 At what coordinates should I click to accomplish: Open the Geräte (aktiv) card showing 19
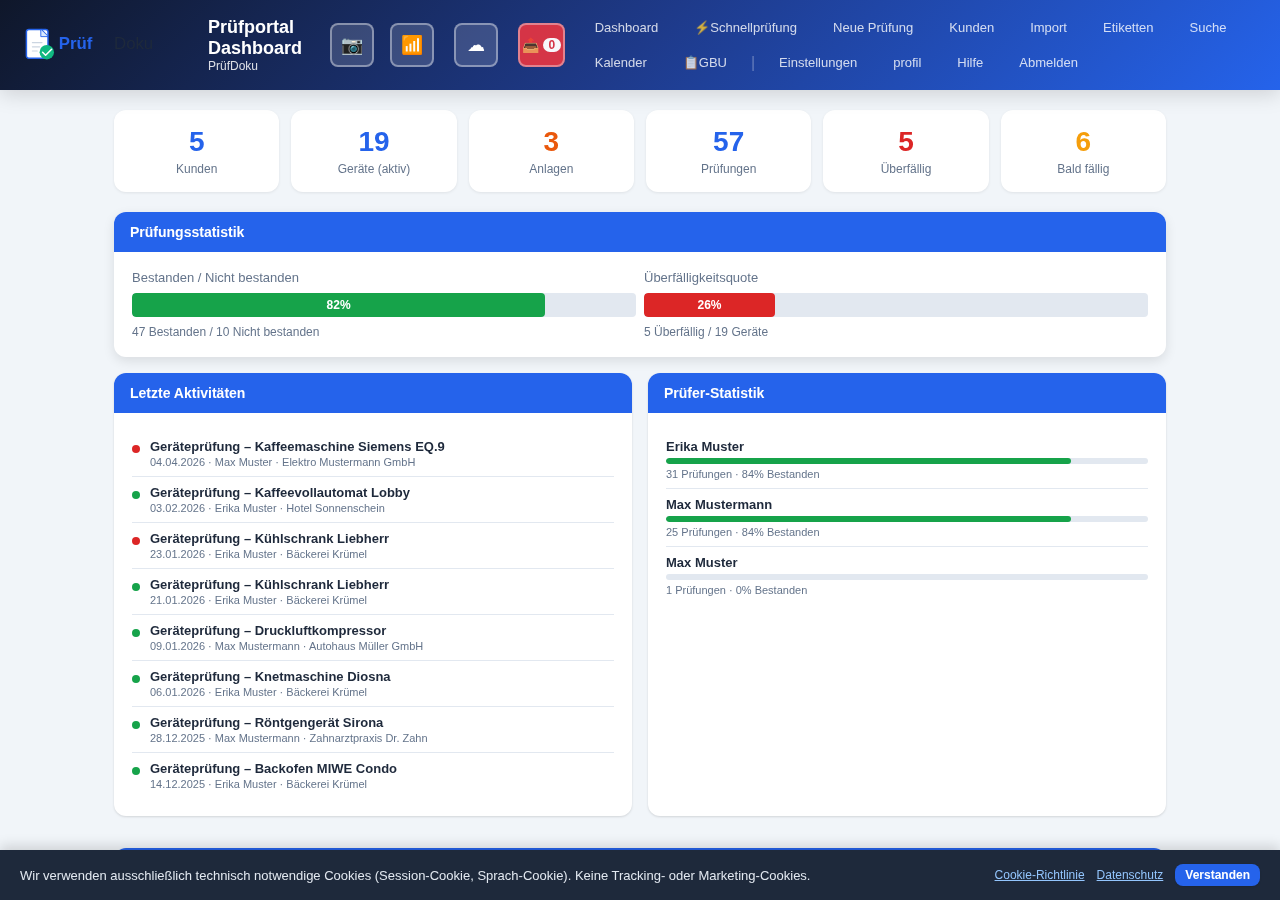coord(374,151)
